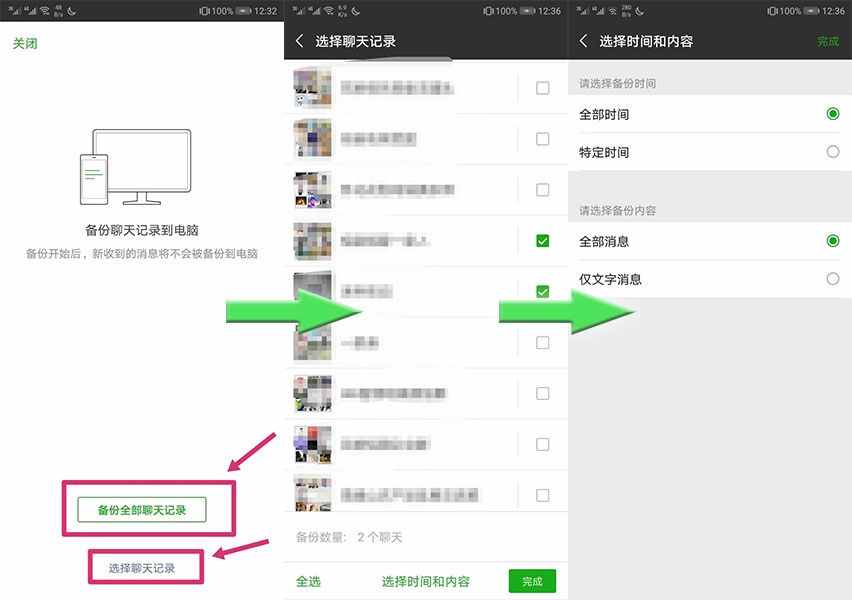This screenshot has height=600, width=852.
Task: Select the 全部消息 radio button
Action: pyautogui.click(x=833, y=241)
